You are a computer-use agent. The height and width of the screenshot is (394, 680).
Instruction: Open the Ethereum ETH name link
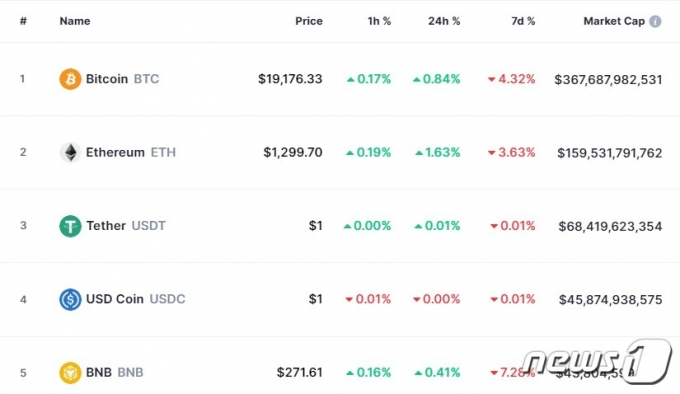pos(131,153)
